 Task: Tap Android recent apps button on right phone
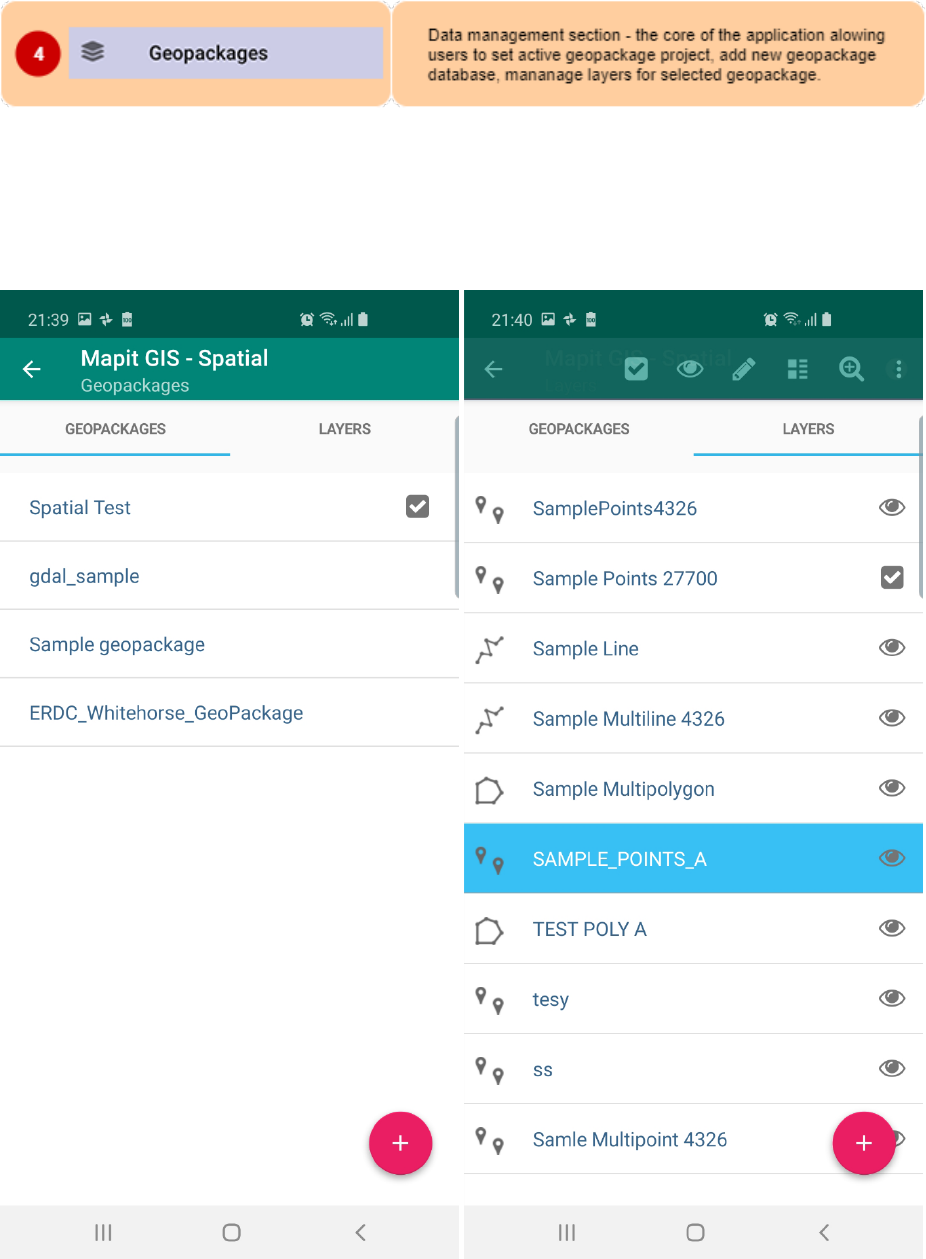567,1233
